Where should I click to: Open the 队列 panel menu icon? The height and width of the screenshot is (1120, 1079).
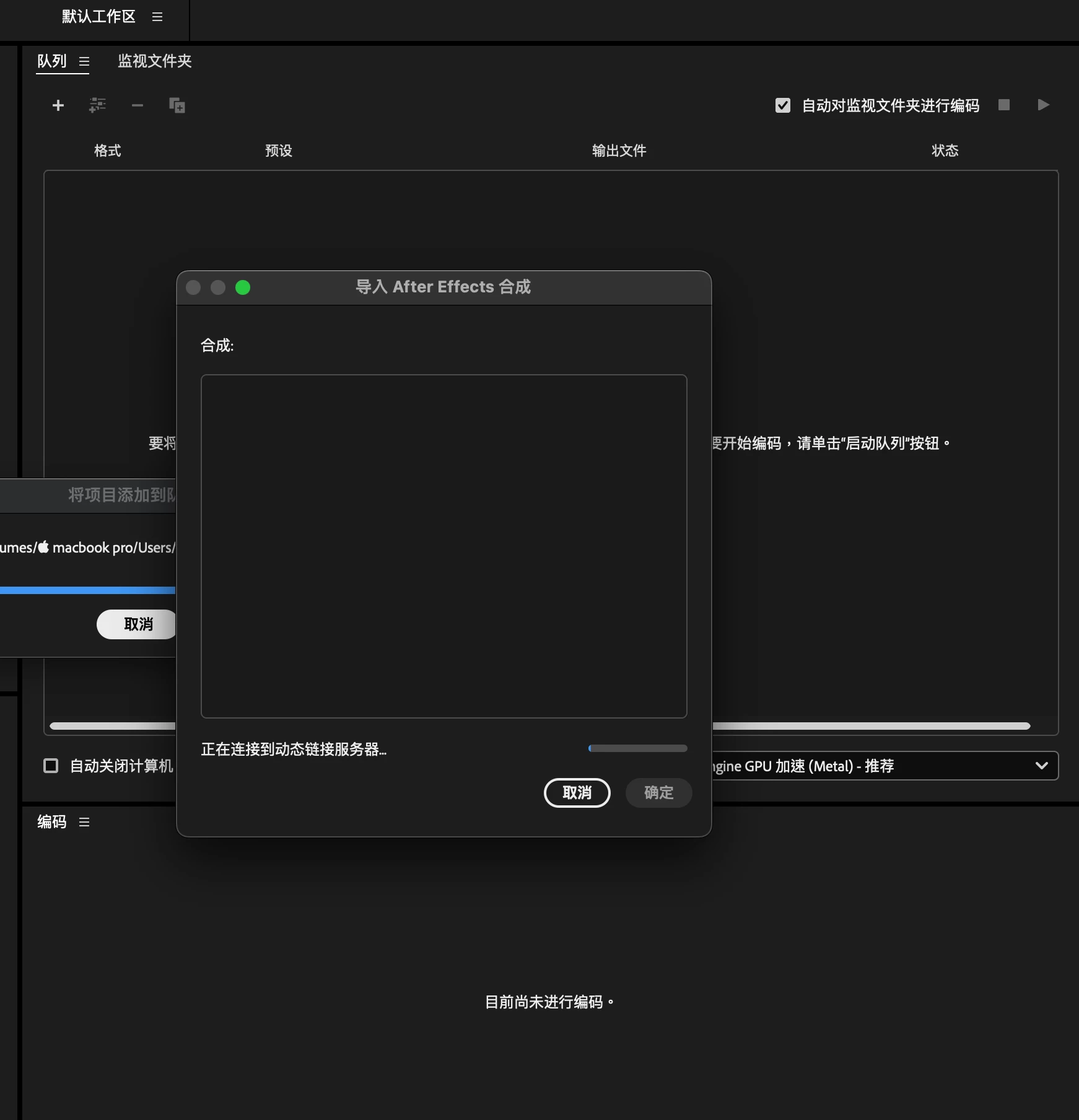click(84, 61)
